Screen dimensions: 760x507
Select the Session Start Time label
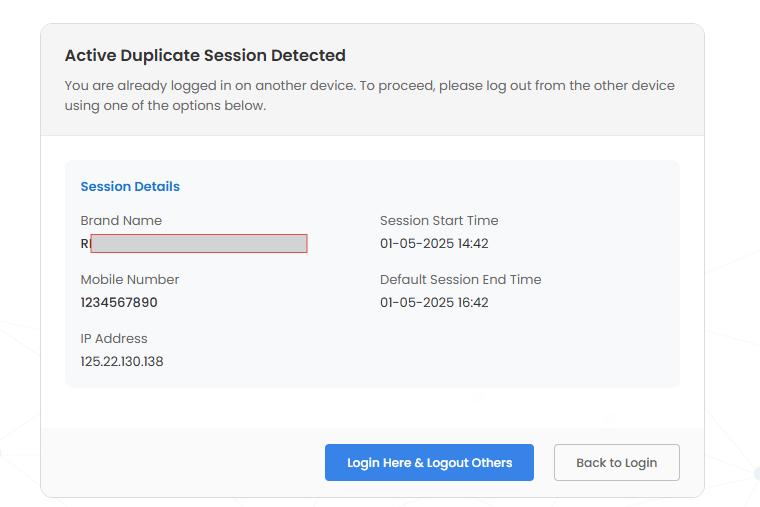click(x=439, y=221)
